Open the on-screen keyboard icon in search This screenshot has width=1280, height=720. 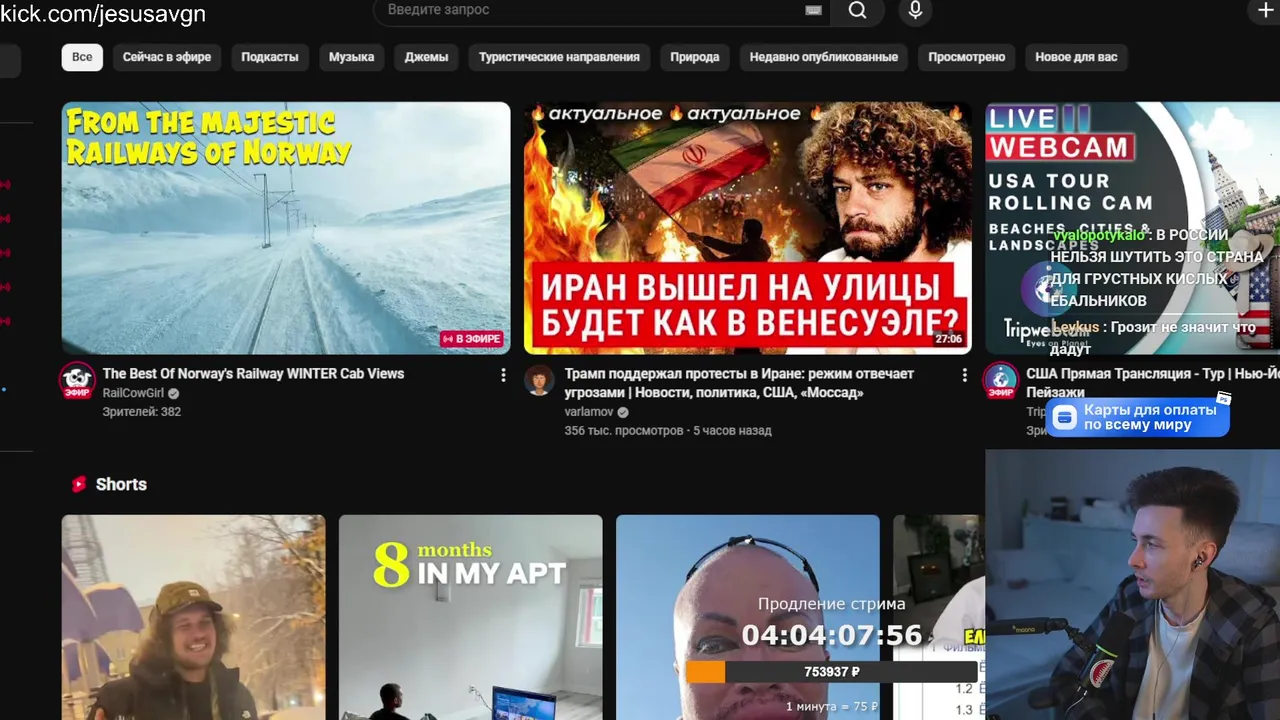coord(813,10)
